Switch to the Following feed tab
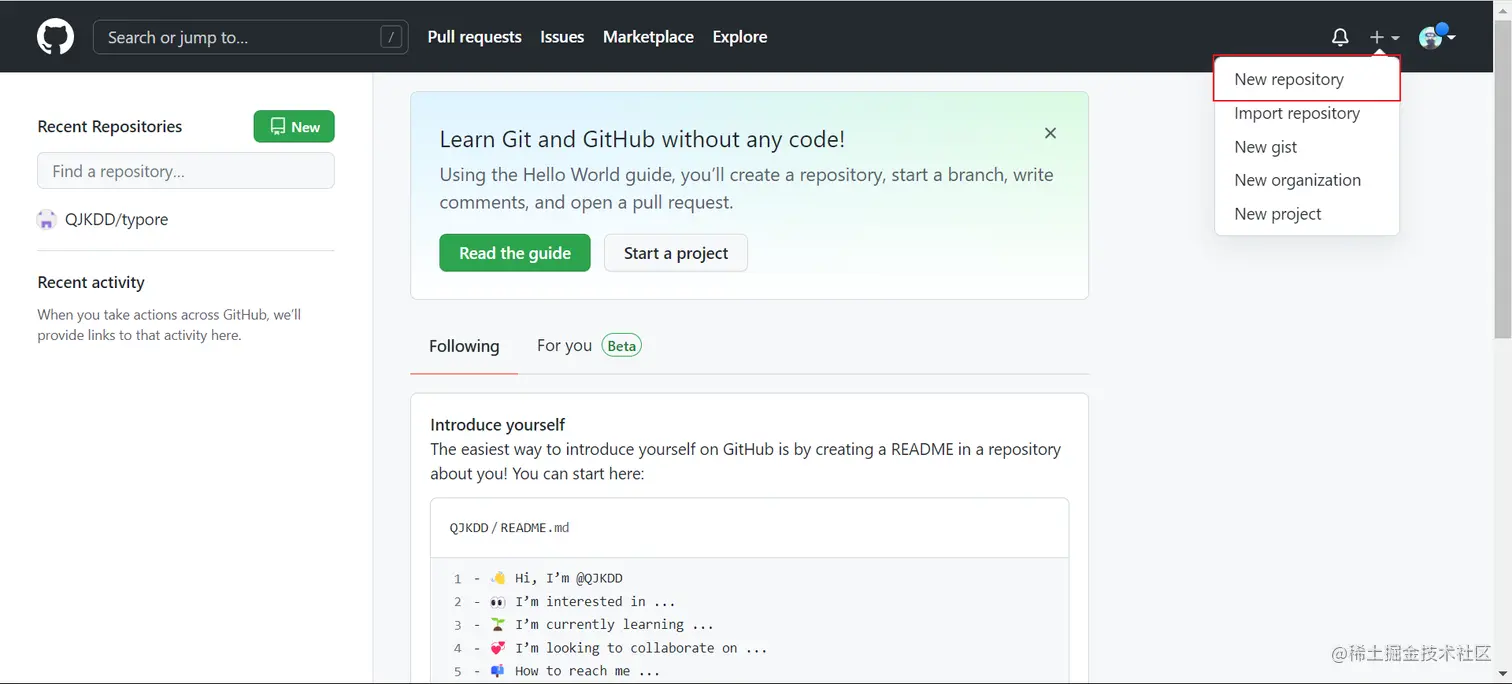This screenshot has width=1512, height=684. [x=464, y=346]
